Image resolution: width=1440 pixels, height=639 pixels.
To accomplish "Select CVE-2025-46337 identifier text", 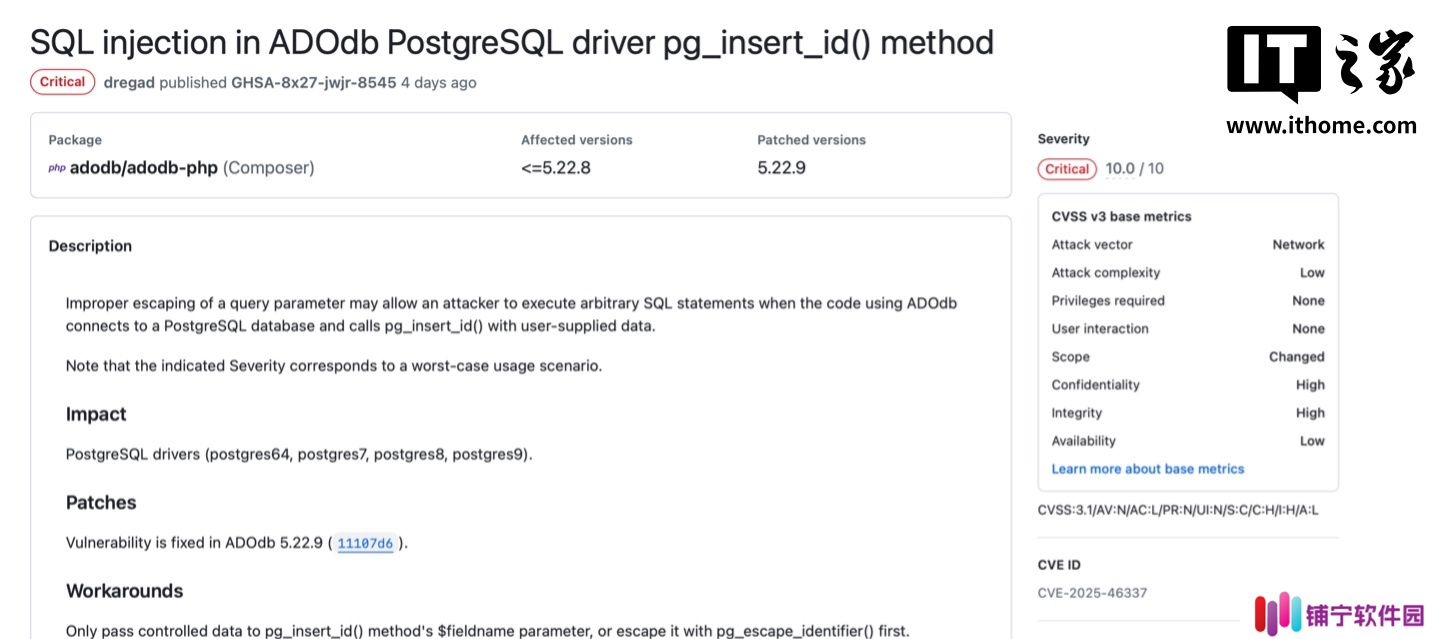I will tap(1093, 593).
